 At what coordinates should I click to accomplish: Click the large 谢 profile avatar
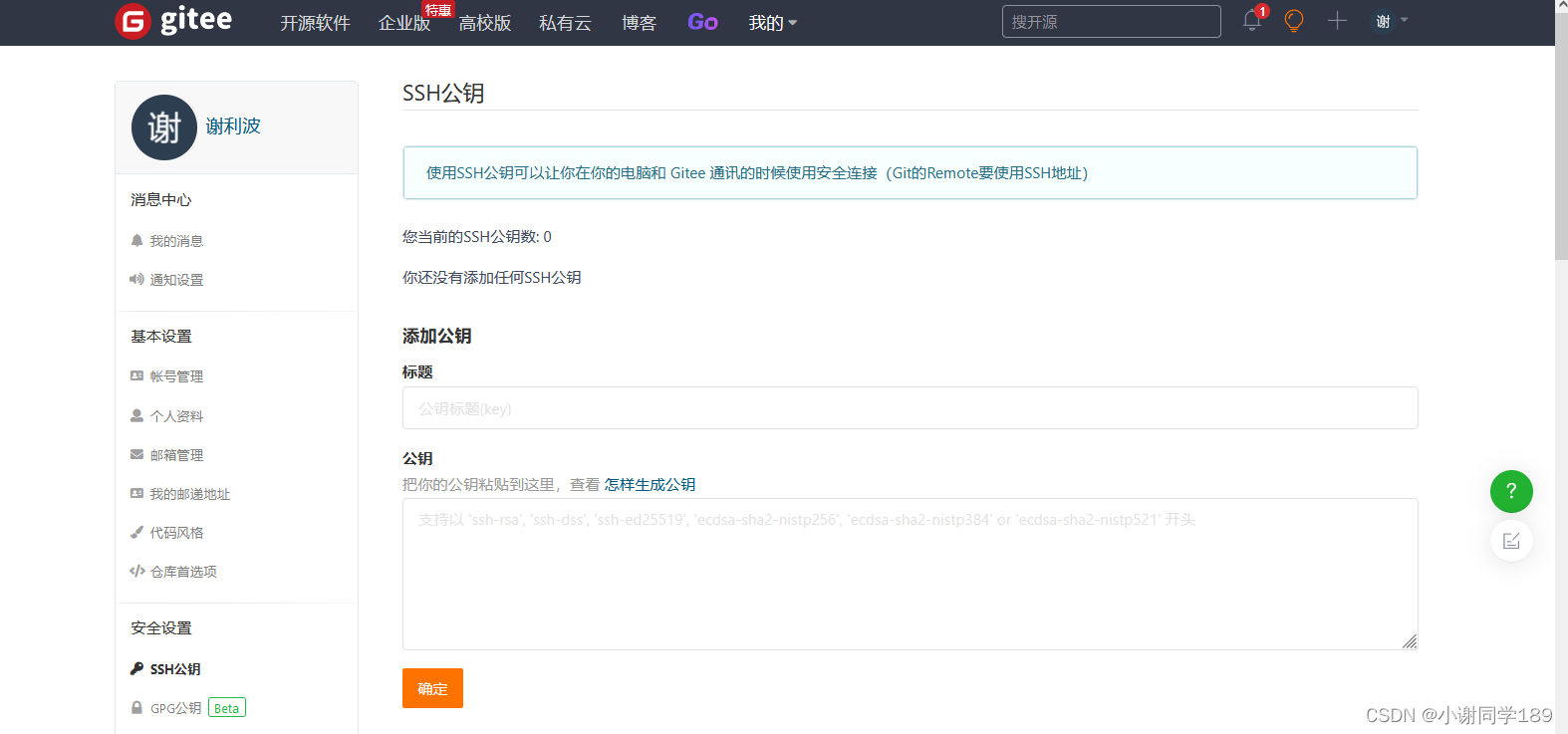pos(164,127)
